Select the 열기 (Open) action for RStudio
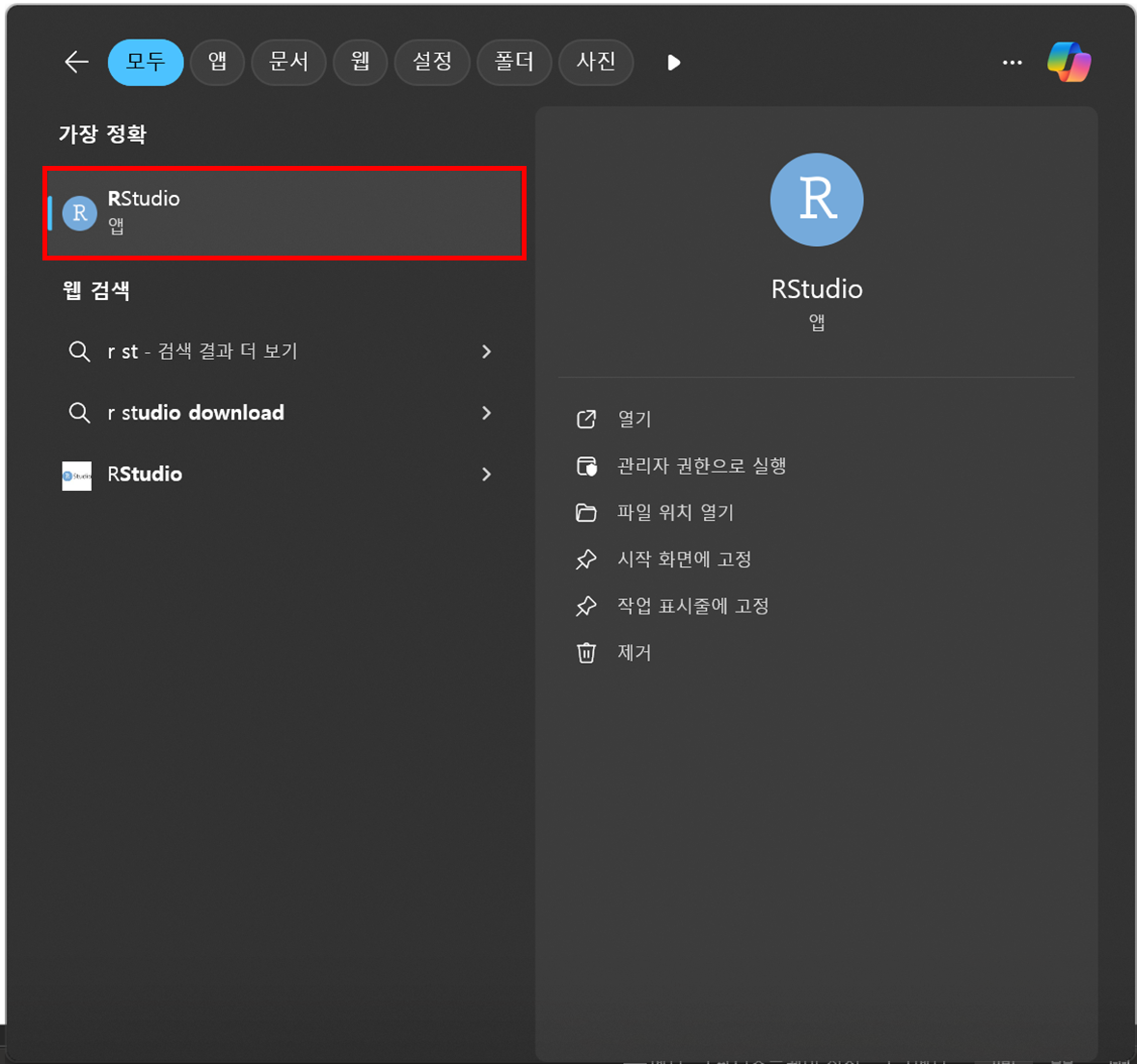1137x1064 pixels. tap(636, 419)
